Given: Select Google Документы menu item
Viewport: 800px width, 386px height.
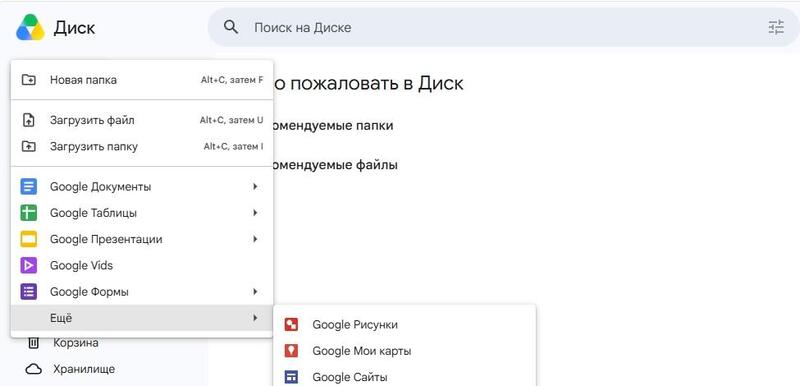Looking at the screenshot, I should click(x=142, y=187).
